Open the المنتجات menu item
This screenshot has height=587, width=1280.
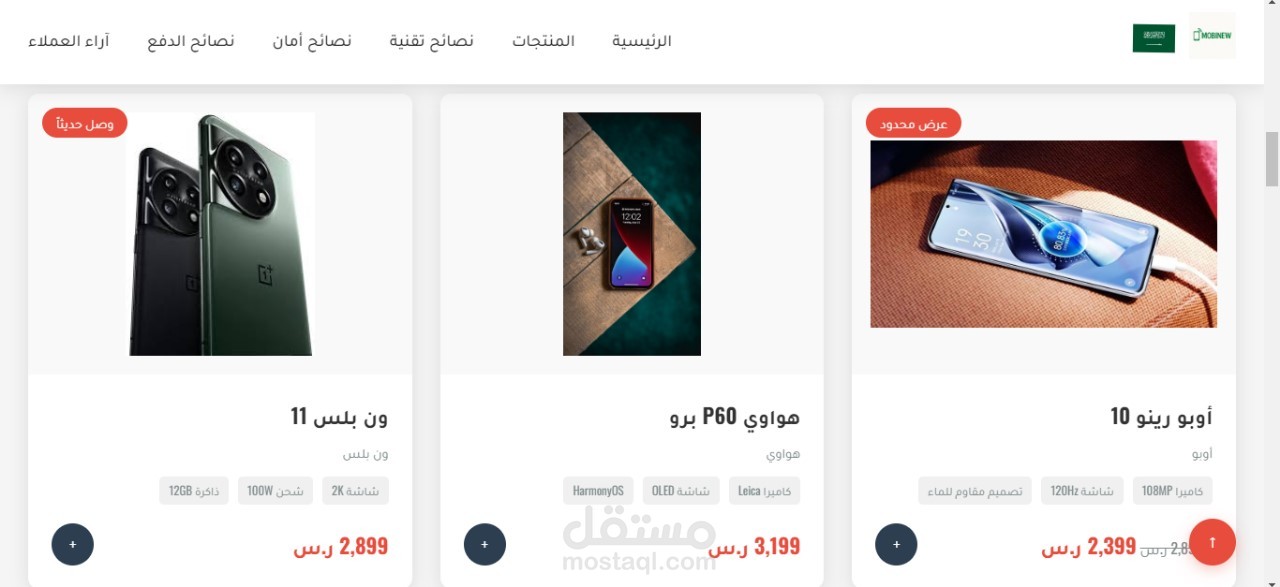[x=544, y=41]
